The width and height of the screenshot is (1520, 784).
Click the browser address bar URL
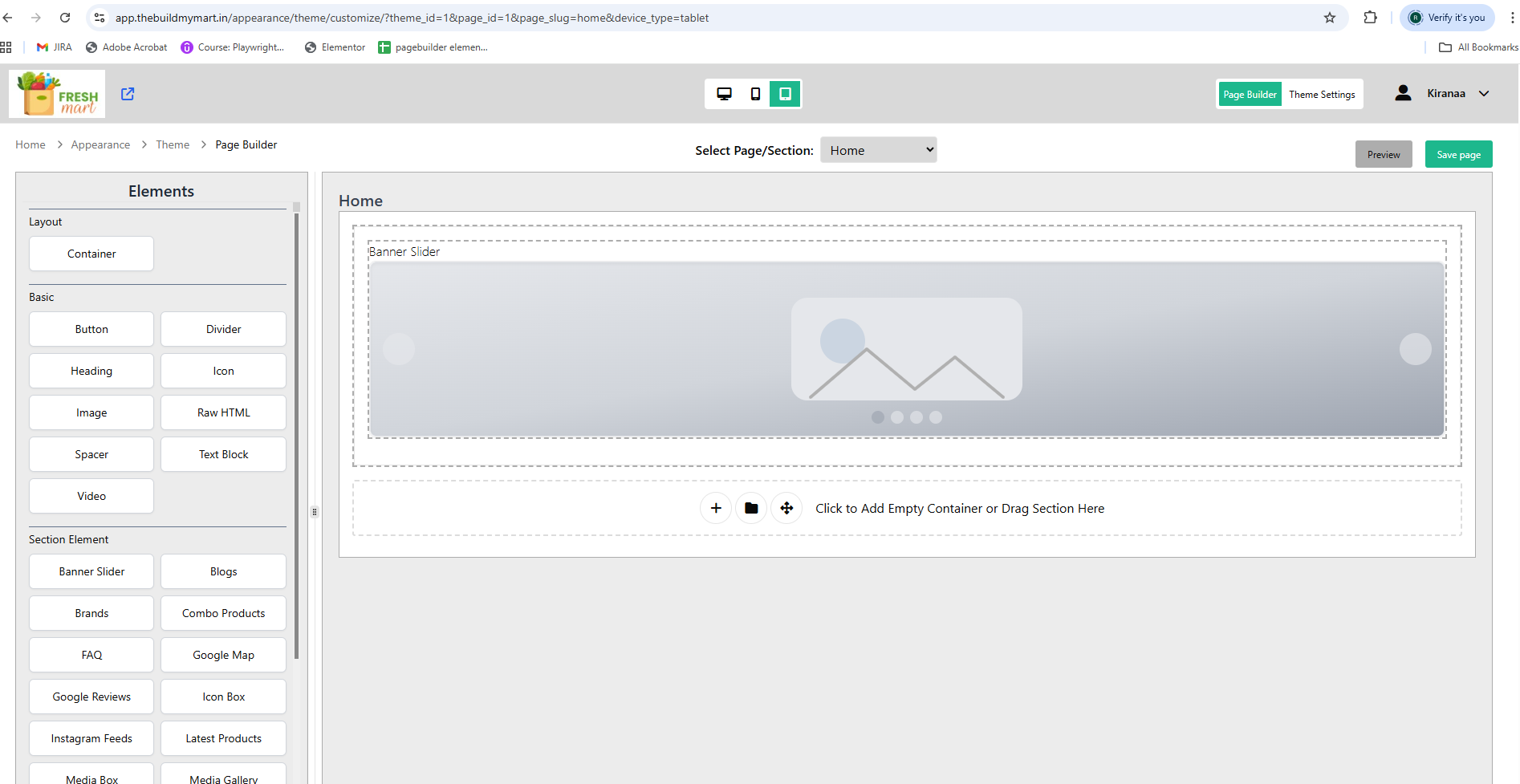click(x=412, y=18)
